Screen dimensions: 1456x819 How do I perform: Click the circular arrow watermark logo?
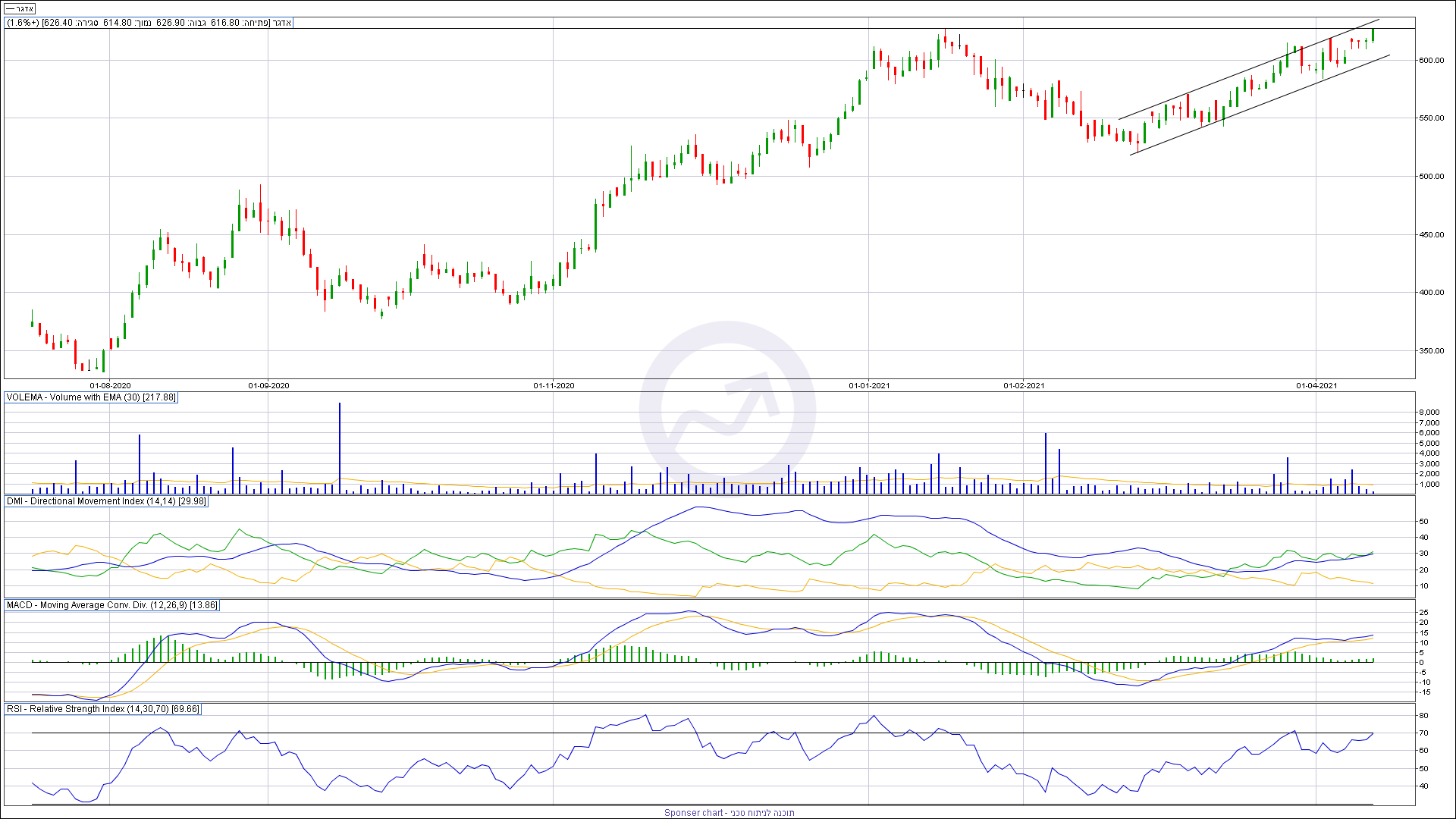(727, 409)
